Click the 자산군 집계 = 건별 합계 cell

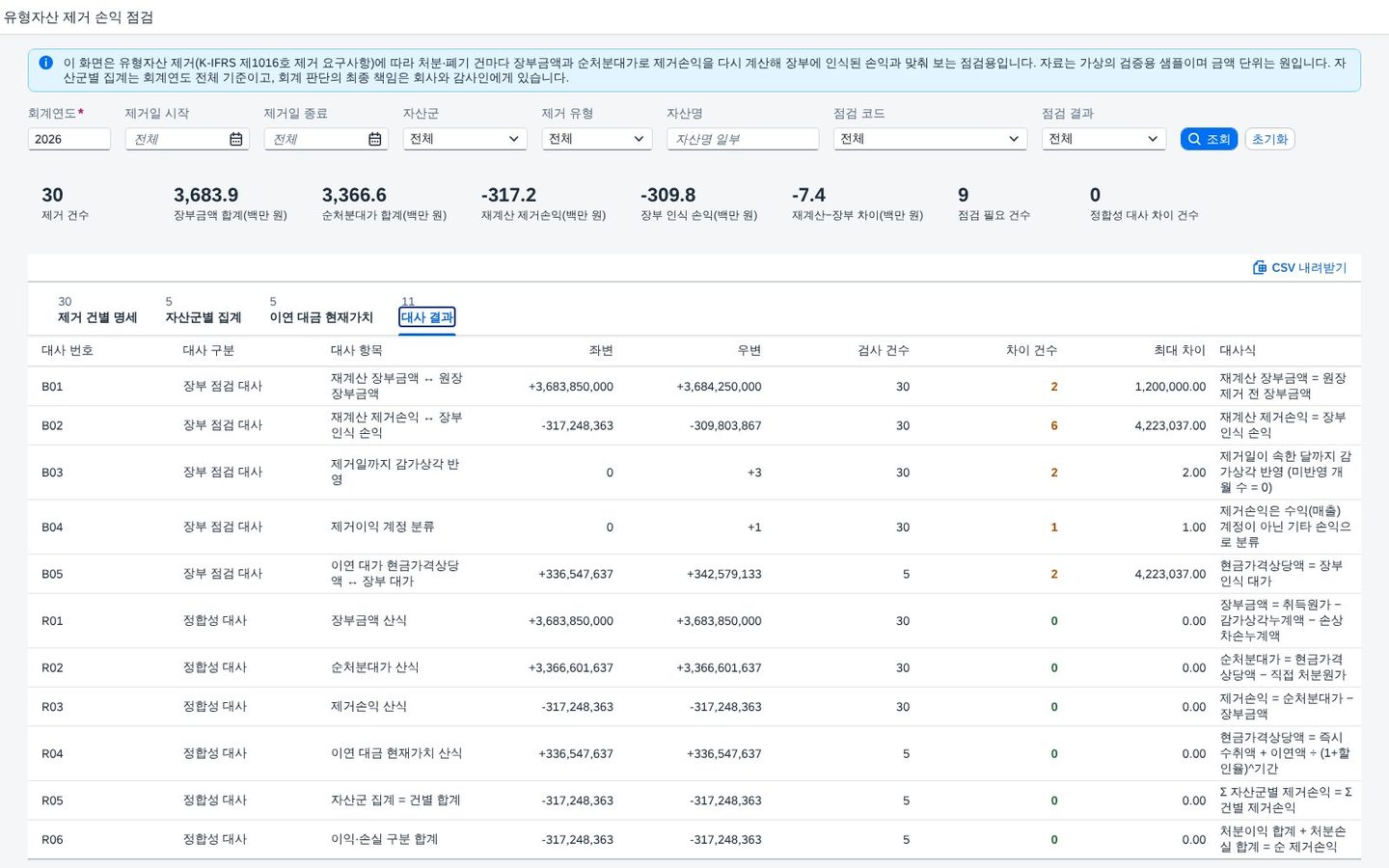pos(395,800)
